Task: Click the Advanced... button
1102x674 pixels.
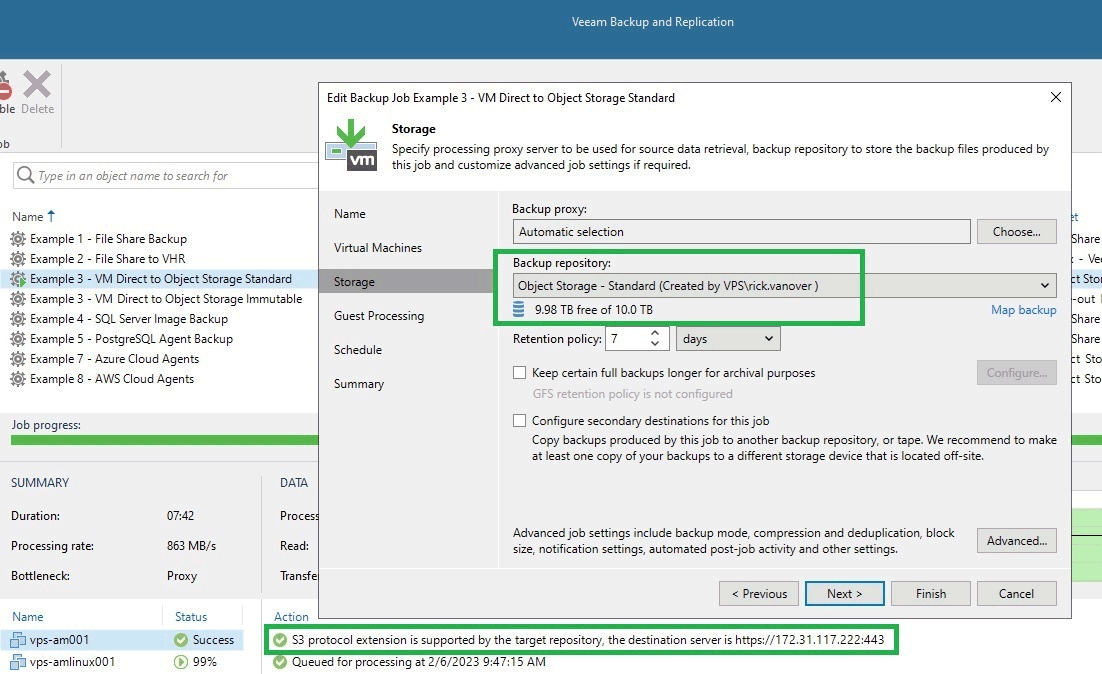Action: [1016, 541]
